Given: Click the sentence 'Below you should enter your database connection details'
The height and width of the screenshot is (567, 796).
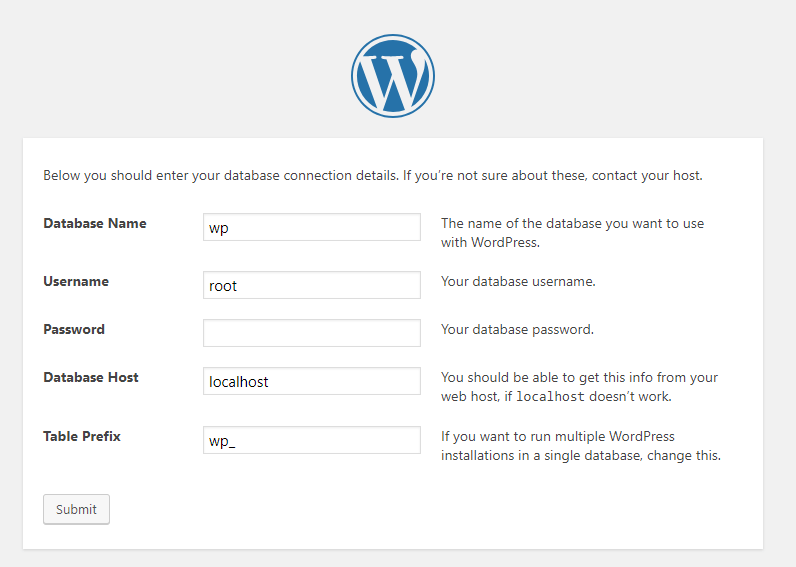Looking at the screenshot, I should [x=221, y=176].
